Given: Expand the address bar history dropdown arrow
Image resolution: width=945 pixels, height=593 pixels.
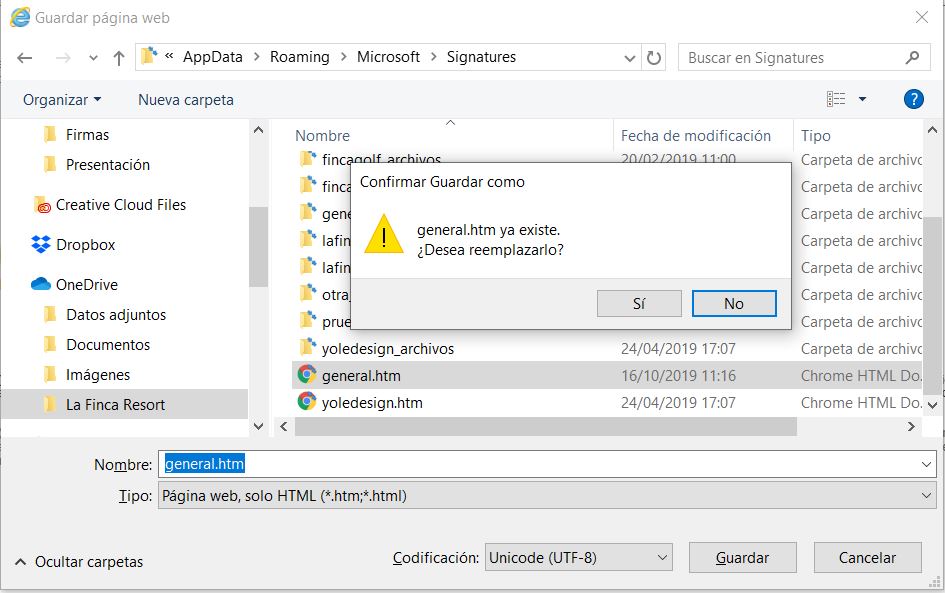Looking at the screenshot, I should (x=629, y=58).
